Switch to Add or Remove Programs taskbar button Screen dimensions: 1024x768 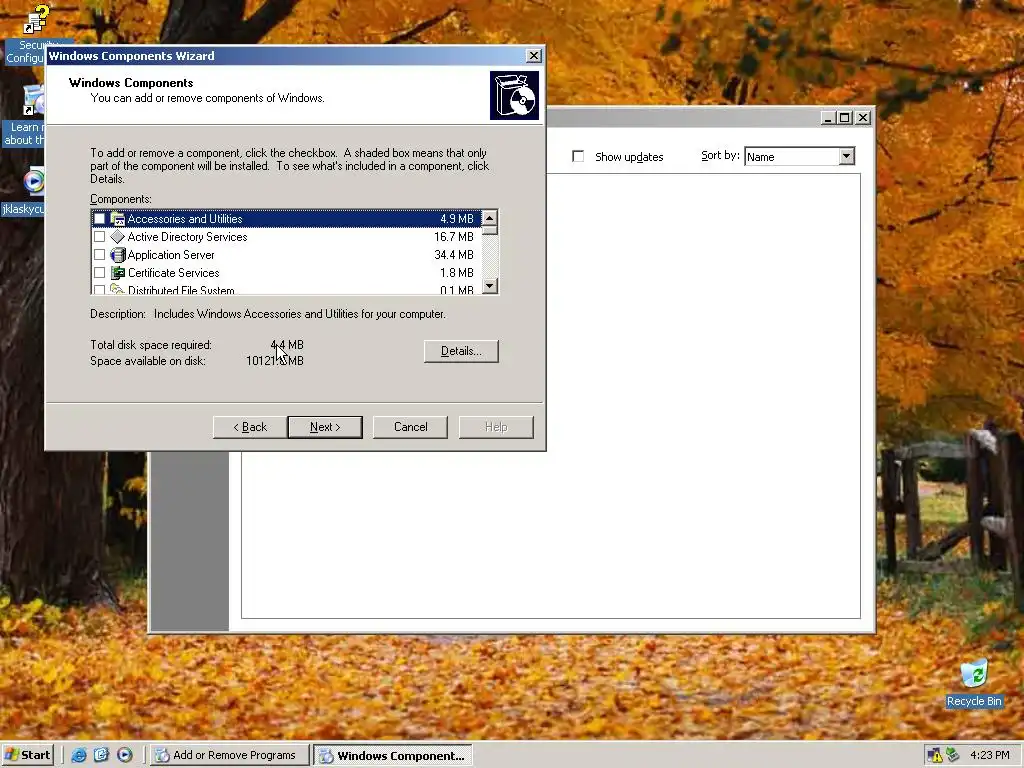[230, 755]
